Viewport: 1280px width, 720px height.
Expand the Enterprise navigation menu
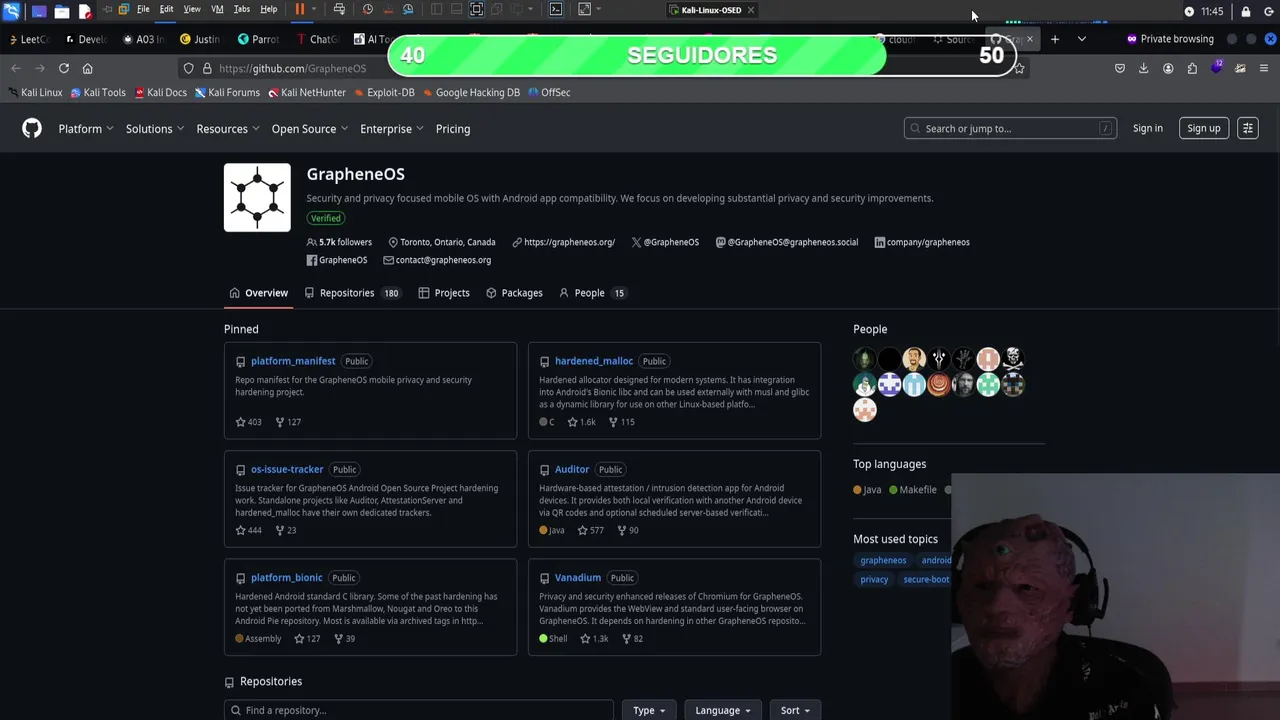[392, 128]
